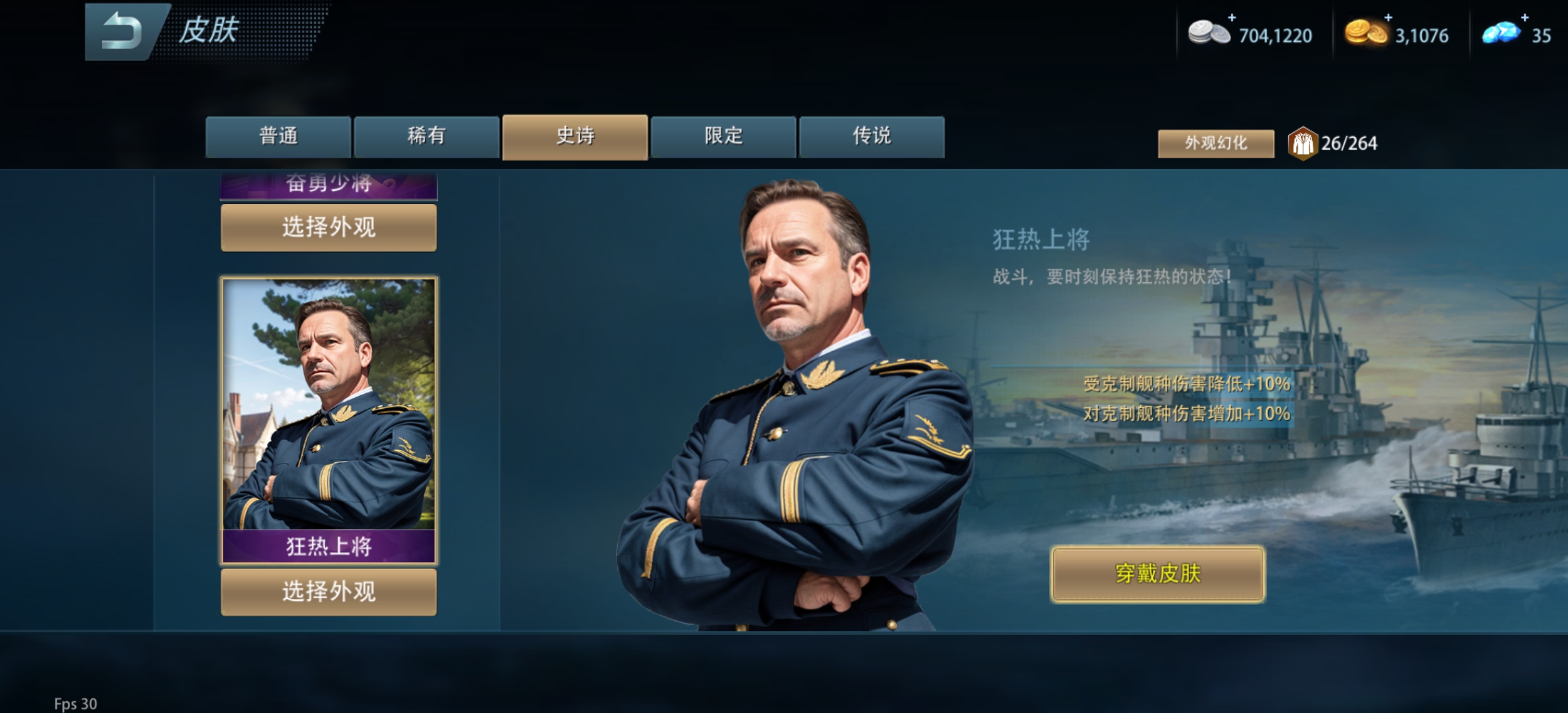Click the 穿戴皮肤 button
Viewport: 1568px width, 713px height.
coord(1158,573)
